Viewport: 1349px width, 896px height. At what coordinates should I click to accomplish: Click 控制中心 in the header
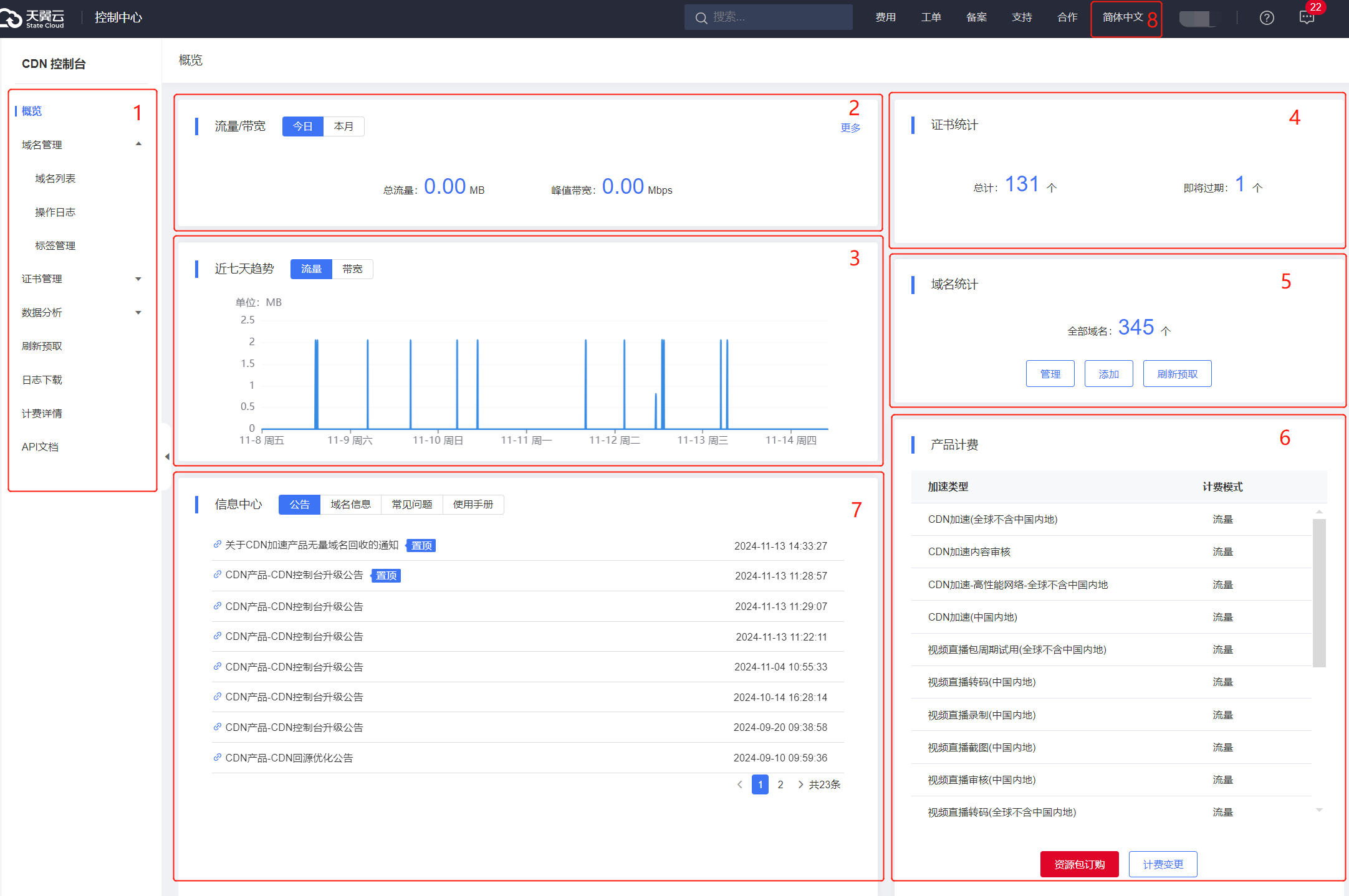click(118, 17)
